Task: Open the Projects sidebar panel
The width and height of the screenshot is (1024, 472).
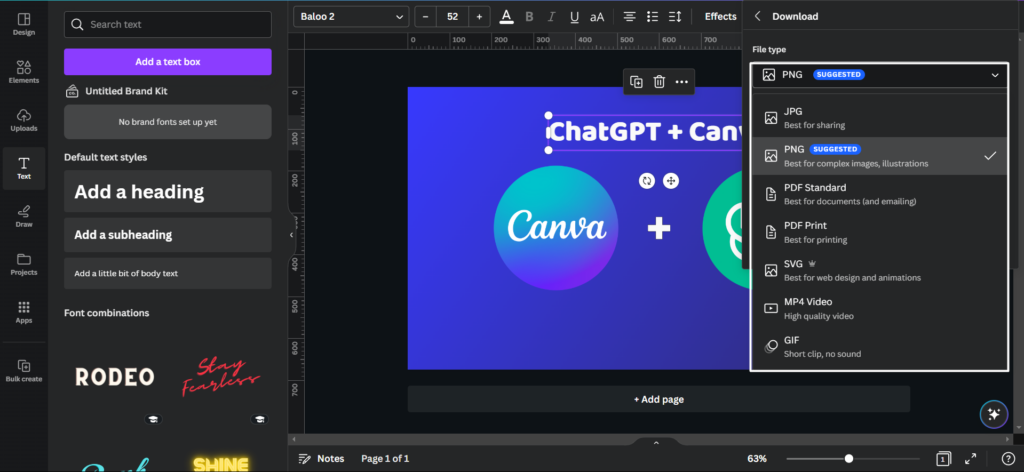Action: click(x=24, y=264)
